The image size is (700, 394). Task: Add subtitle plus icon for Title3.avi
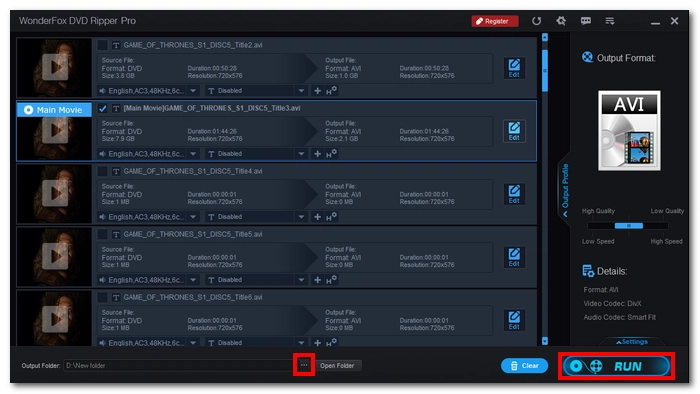[317, 153]
